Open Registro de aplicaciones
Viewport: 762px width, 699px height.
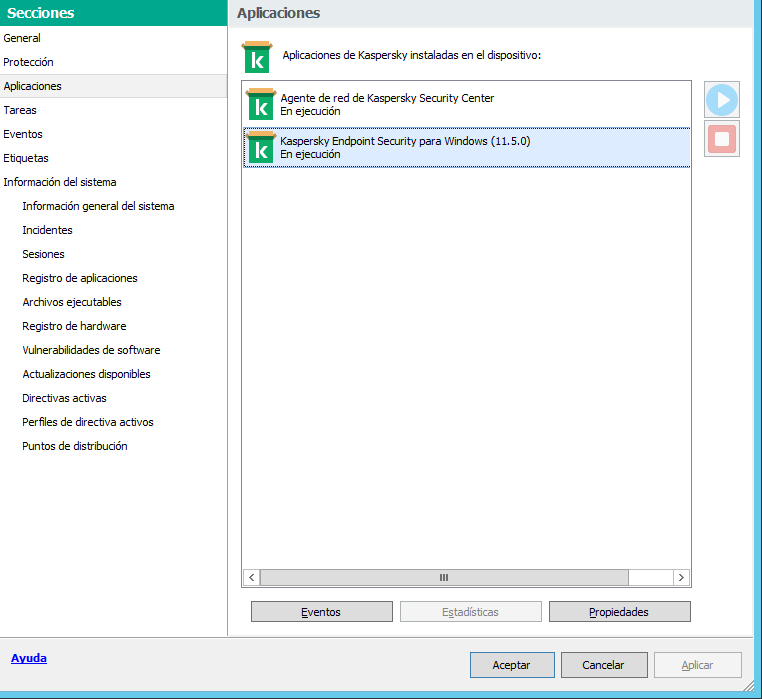[80, 278]
